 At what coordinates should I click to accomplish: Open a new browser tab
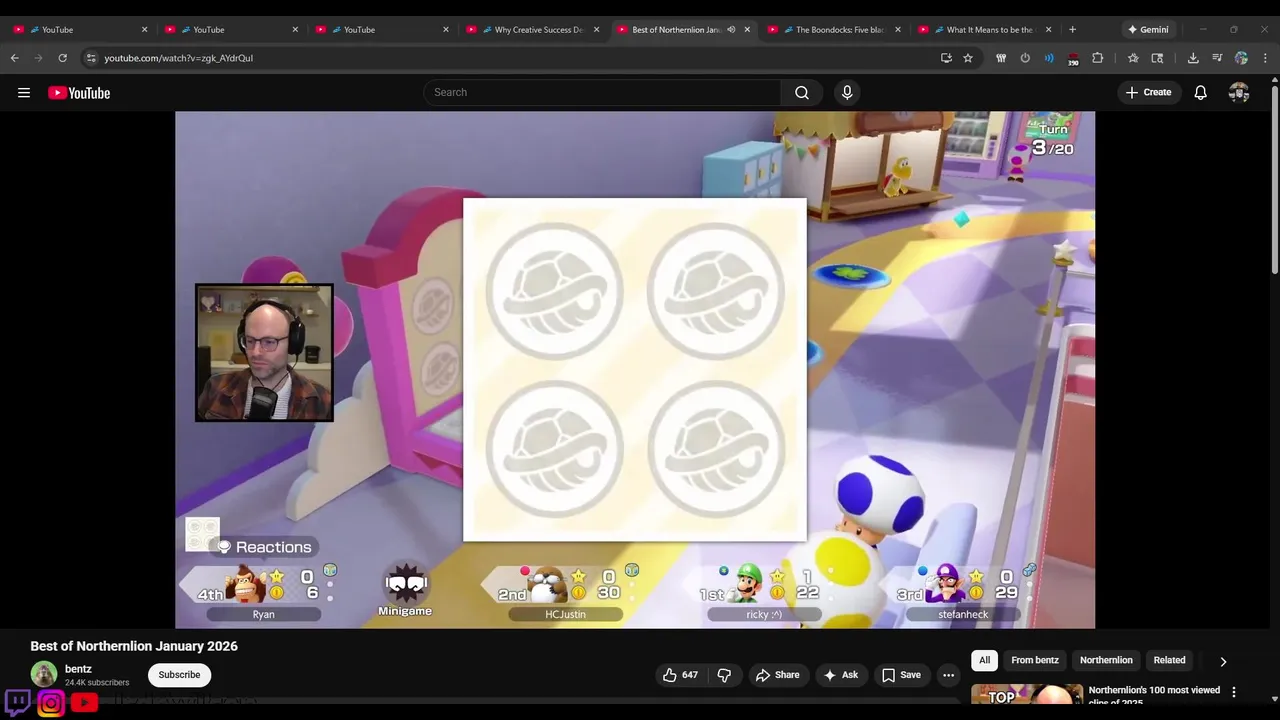click(1072, 29)
